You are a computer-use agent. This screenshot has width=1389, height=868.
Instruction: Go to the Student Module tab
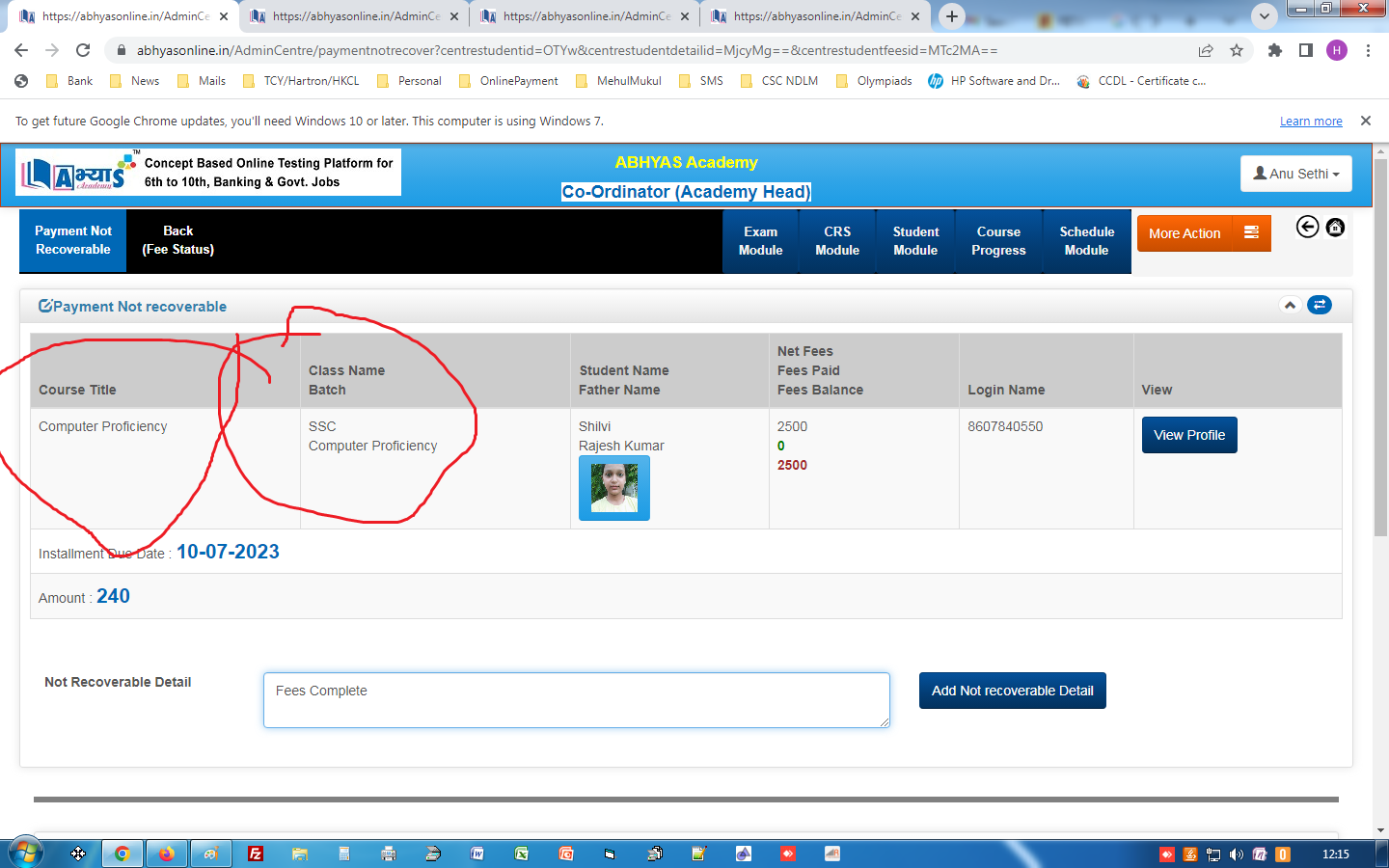tap(915, 241)
